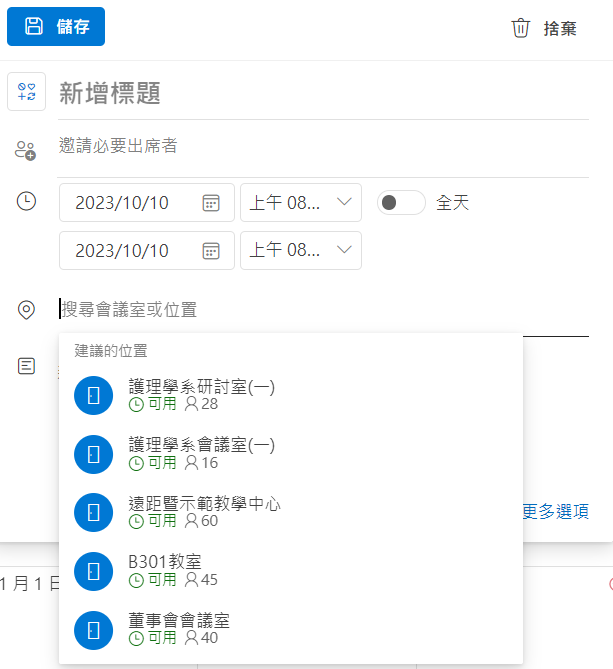Open the 更多選項 more options link
Viewport: 613px width, 669px height.
pyautogui.click(x=555, y=512)
